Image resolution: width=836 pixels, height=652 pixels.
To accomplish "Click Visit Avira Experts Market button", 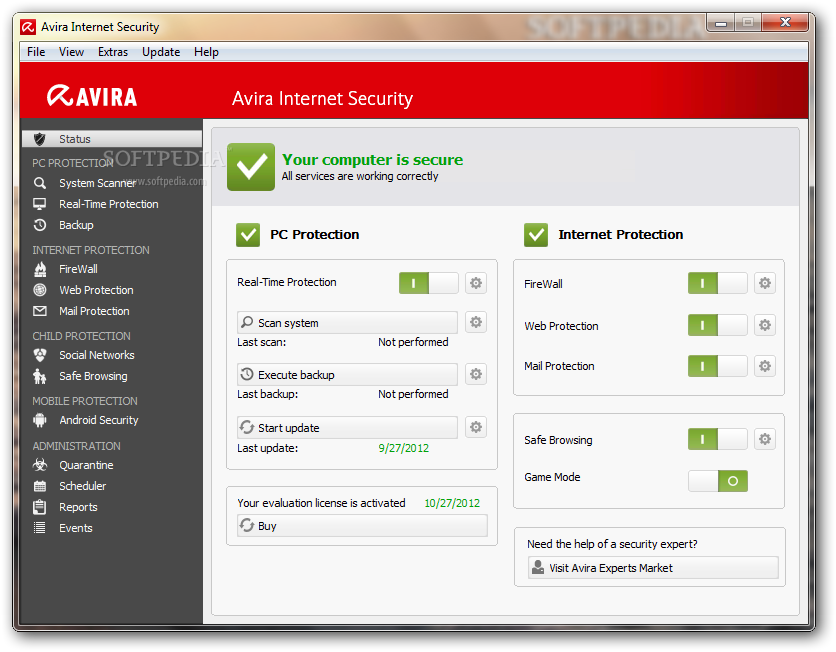I will tap(653, 568).
